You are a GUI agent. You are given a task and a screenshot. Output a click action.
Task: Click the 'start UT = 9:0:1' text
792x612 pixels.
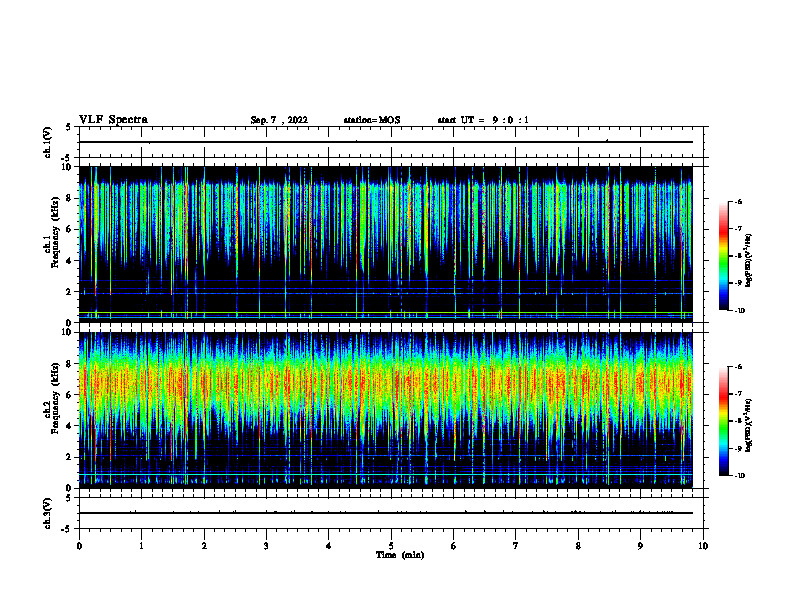pos(483,120)
